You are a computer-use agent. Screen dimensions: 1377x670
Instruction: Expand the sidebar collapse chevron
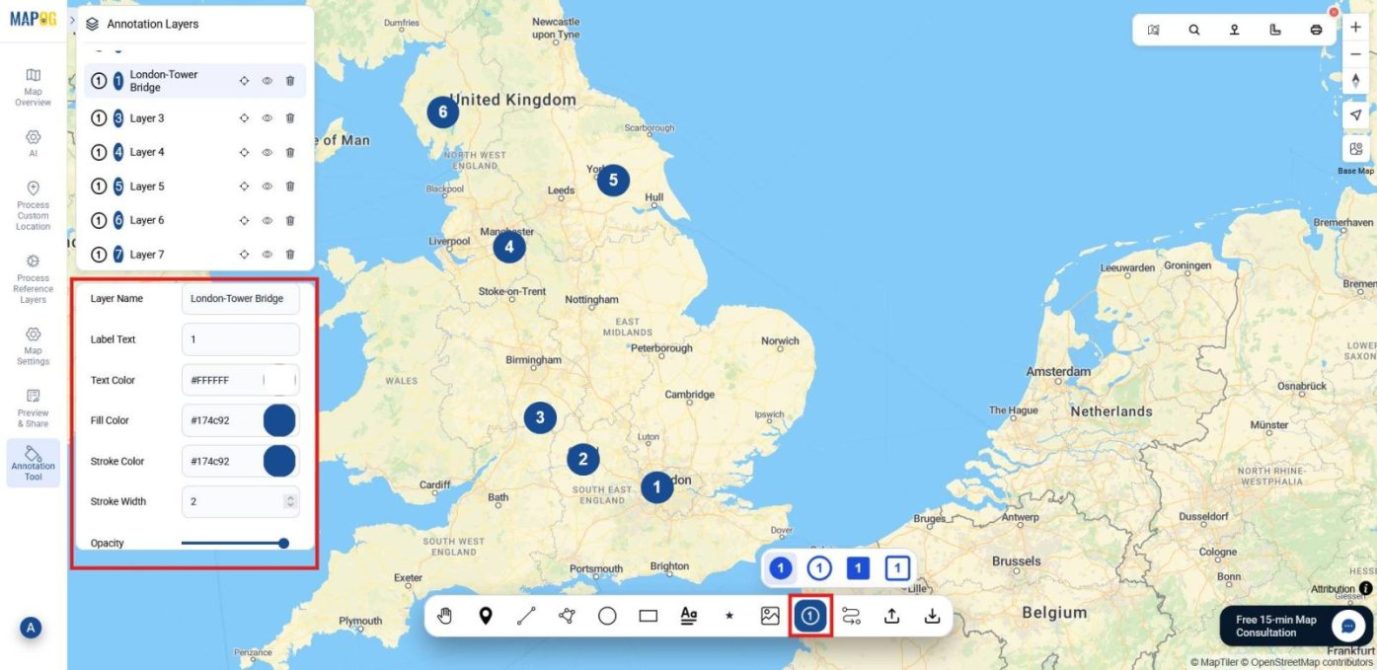tap(73, 21)
